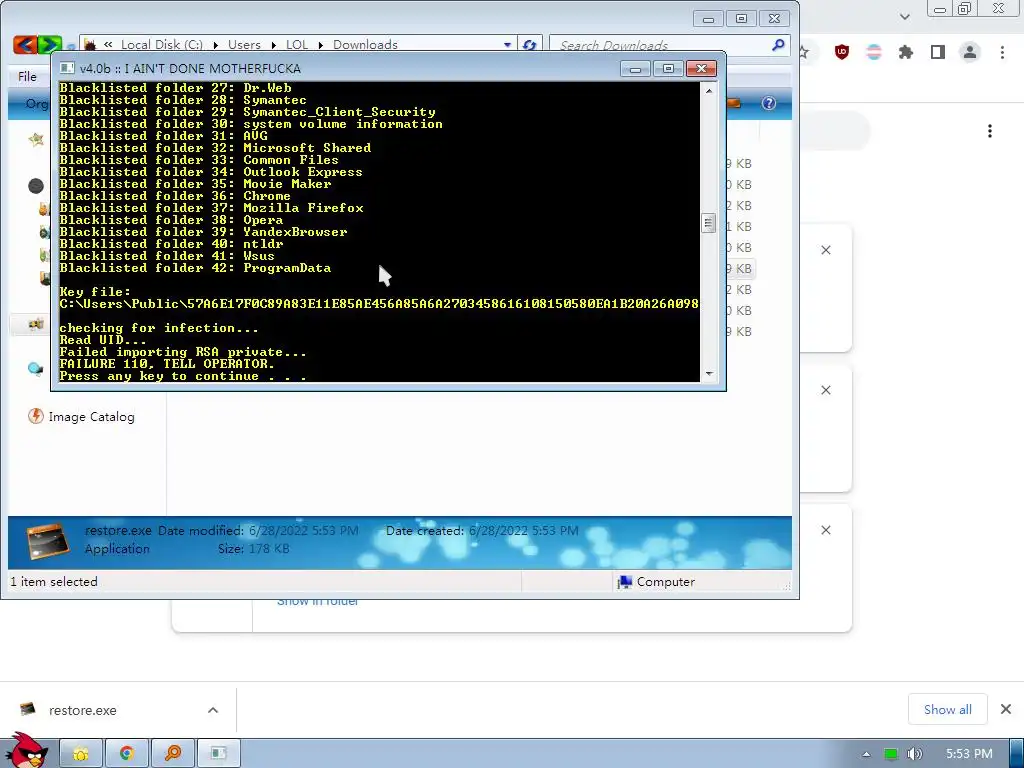Click the Search Downloads field
This screenshot has width=1024, height=768.
coord(660,44)
